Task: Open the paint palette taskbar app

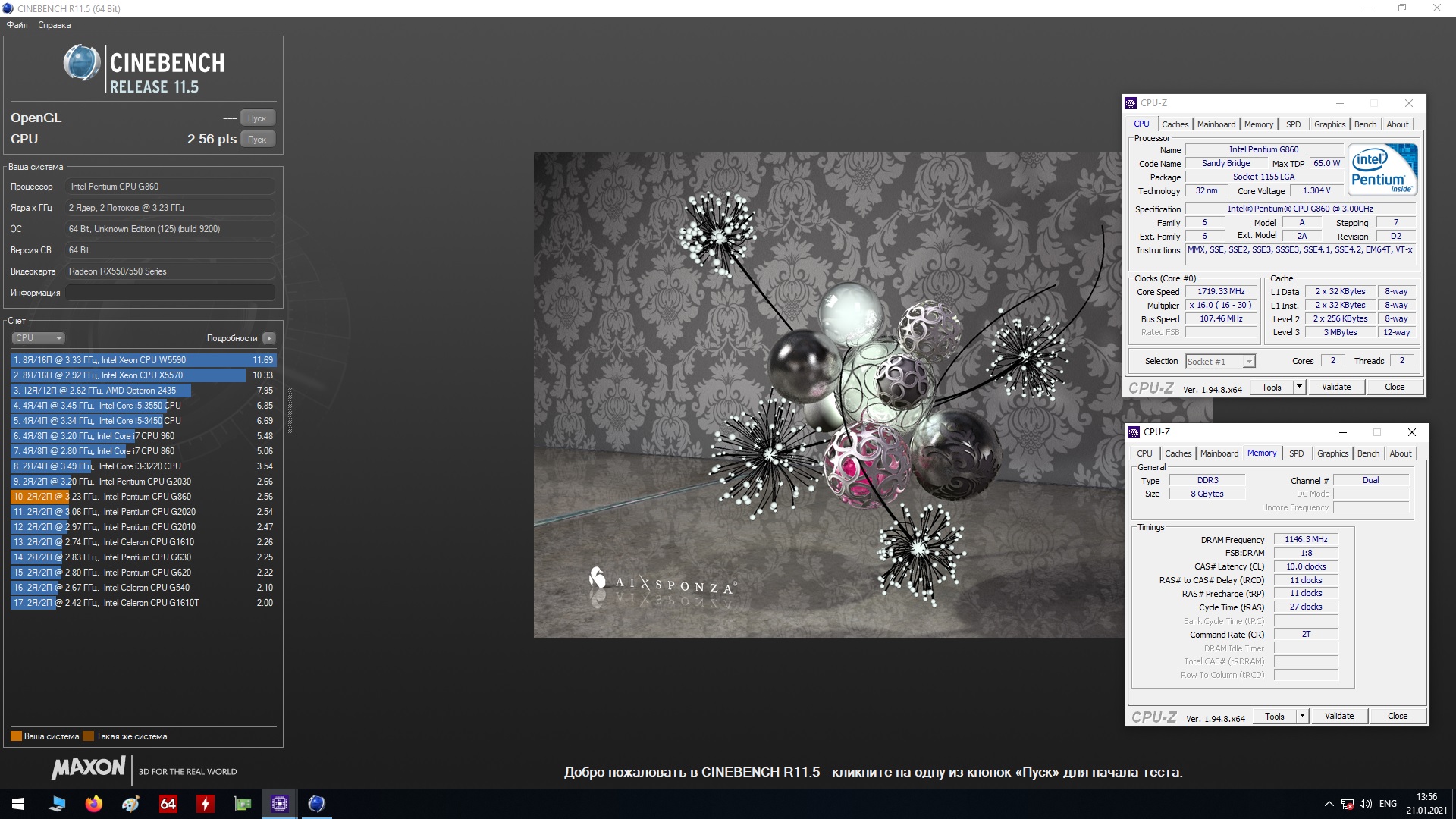Action: tap(130, 804)
